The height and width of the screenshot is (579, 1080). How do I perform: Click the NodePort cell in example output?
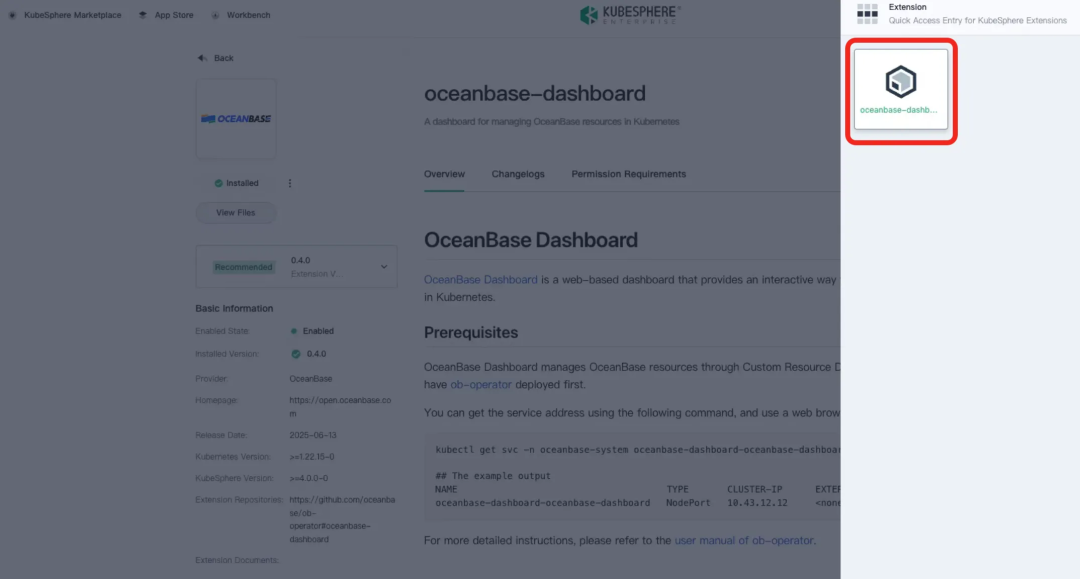tap(688, 503)
